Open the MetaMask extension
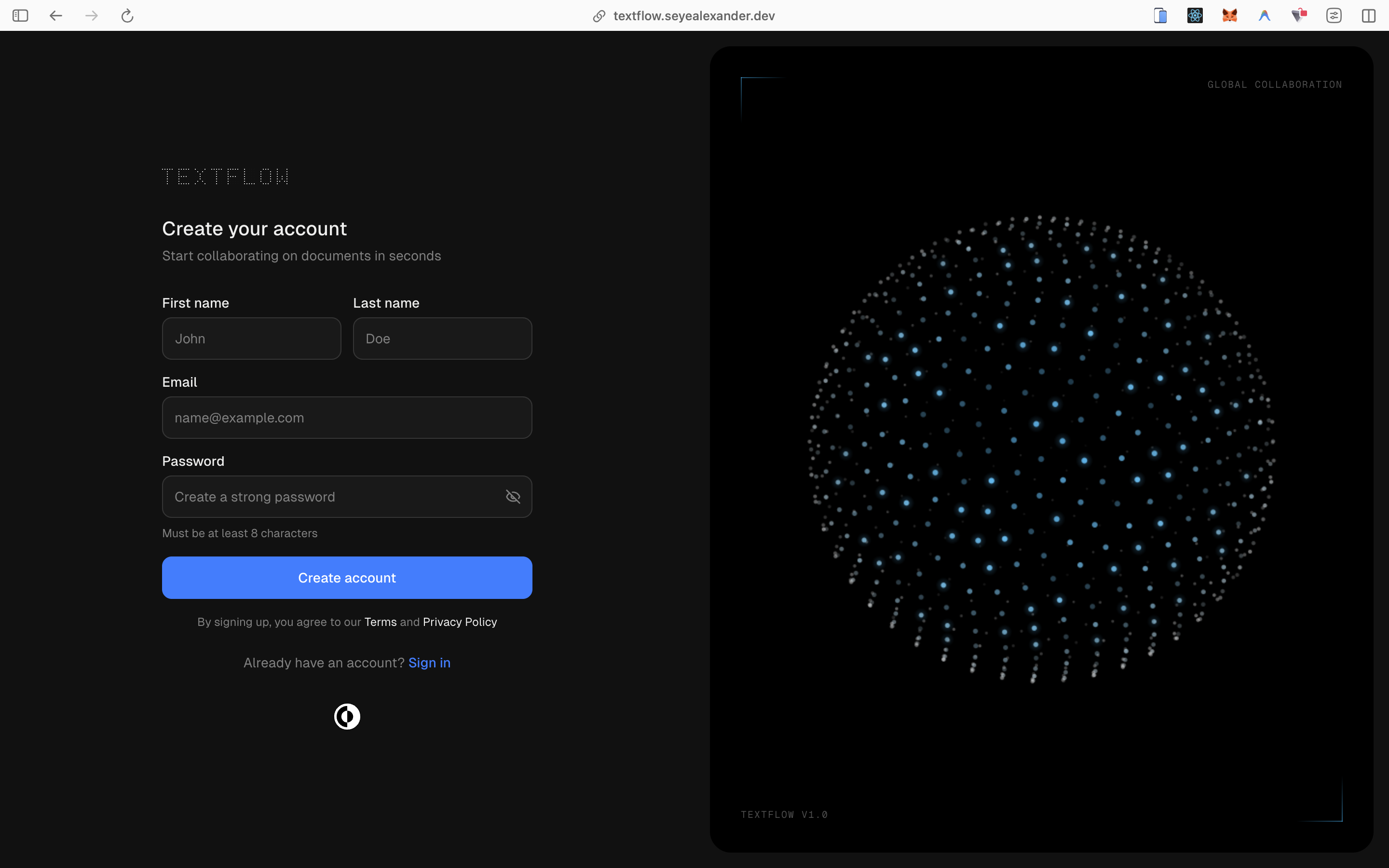 click(x=1229, y=15)
